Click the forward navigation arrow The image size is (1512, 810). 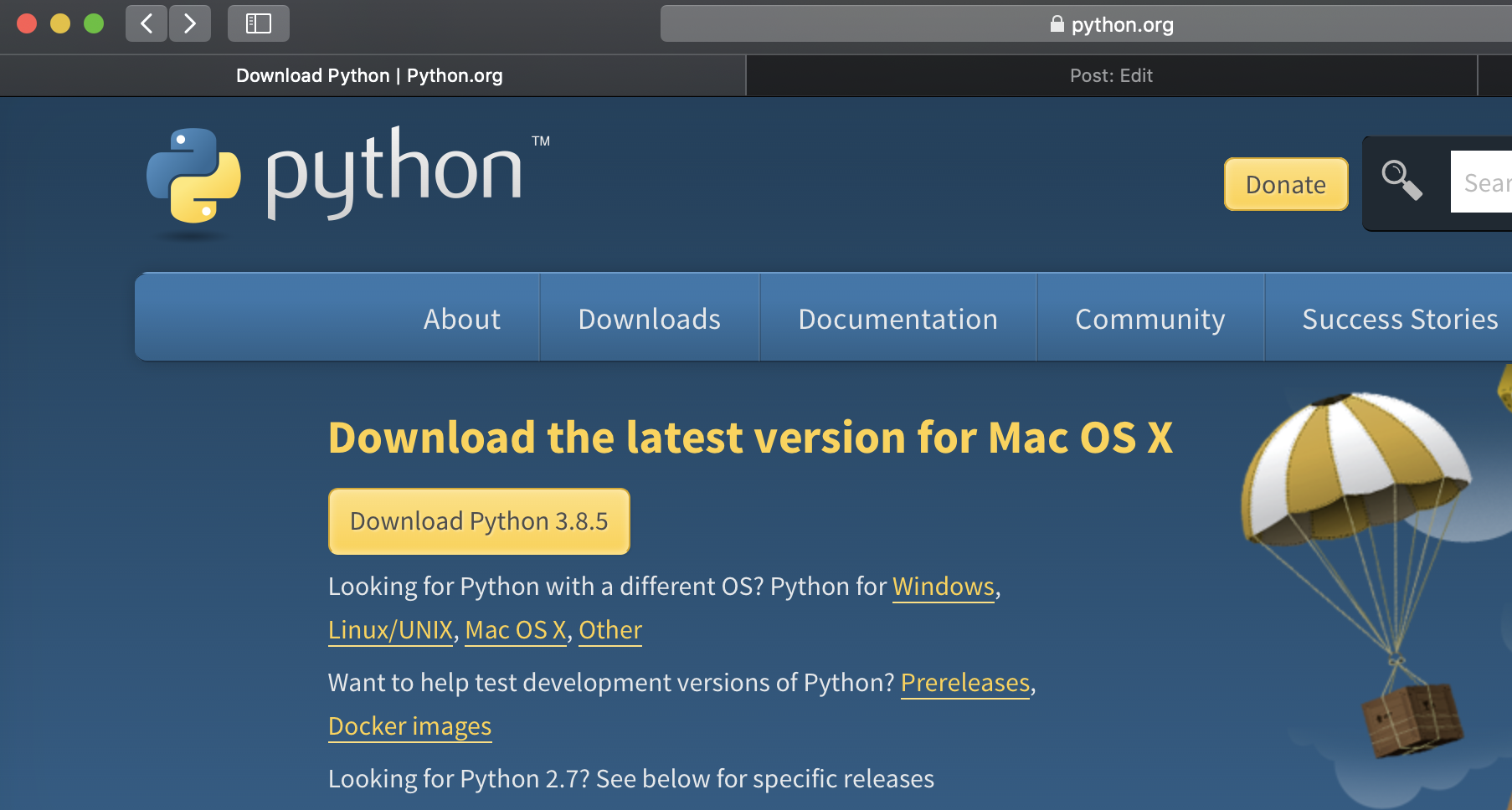pos(190,23)
